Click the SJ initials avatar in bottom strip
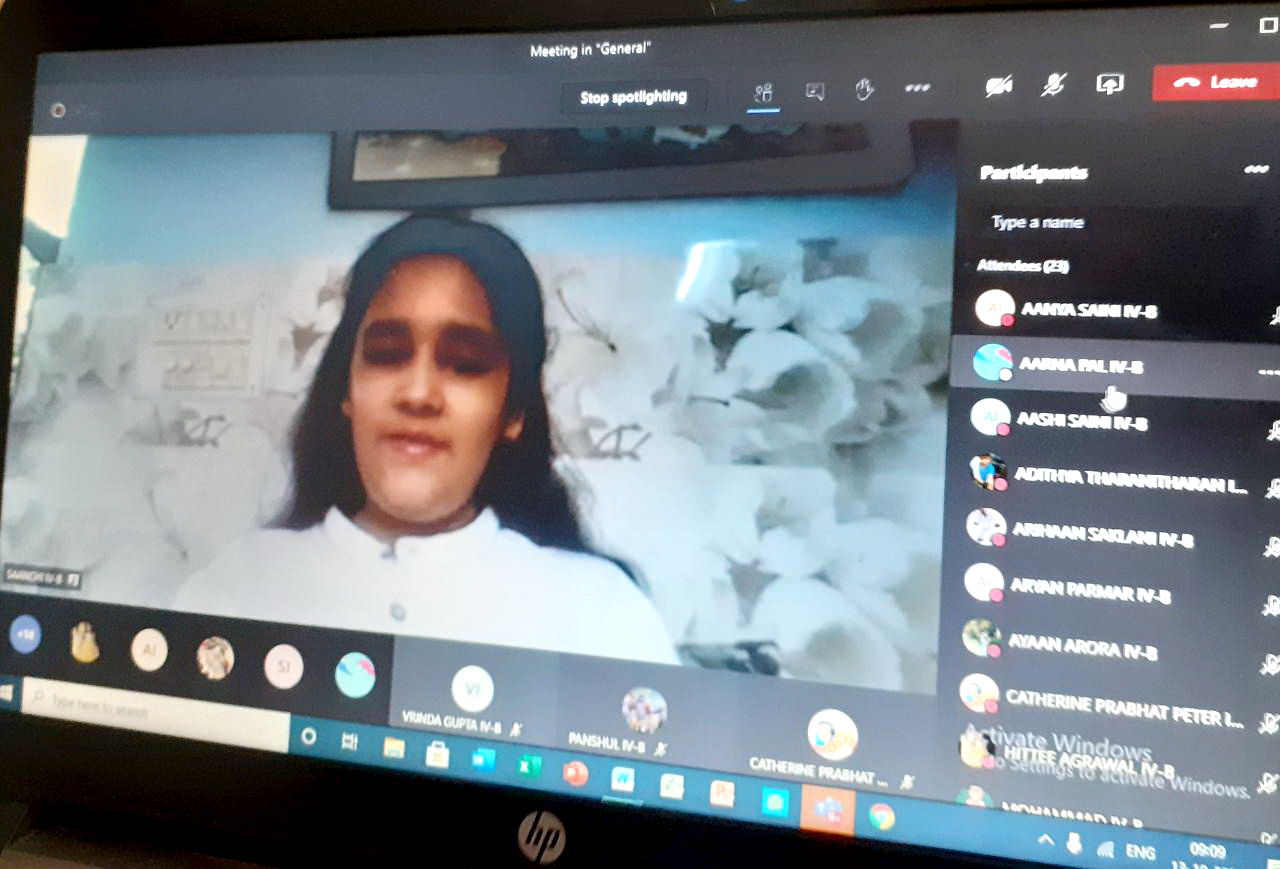This screenshot has height=869, width=1280. point(283,666)
